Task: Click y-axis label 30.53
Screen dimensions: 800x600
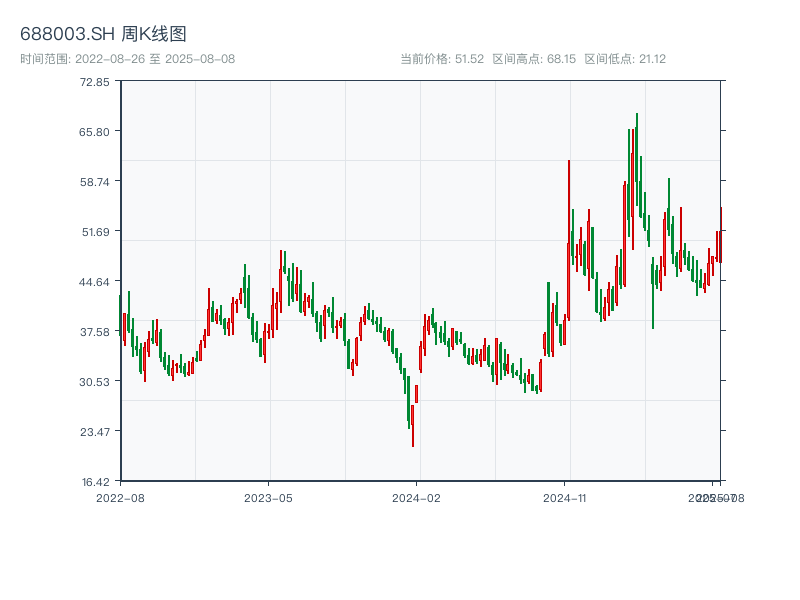Action: tap(94, 382)
